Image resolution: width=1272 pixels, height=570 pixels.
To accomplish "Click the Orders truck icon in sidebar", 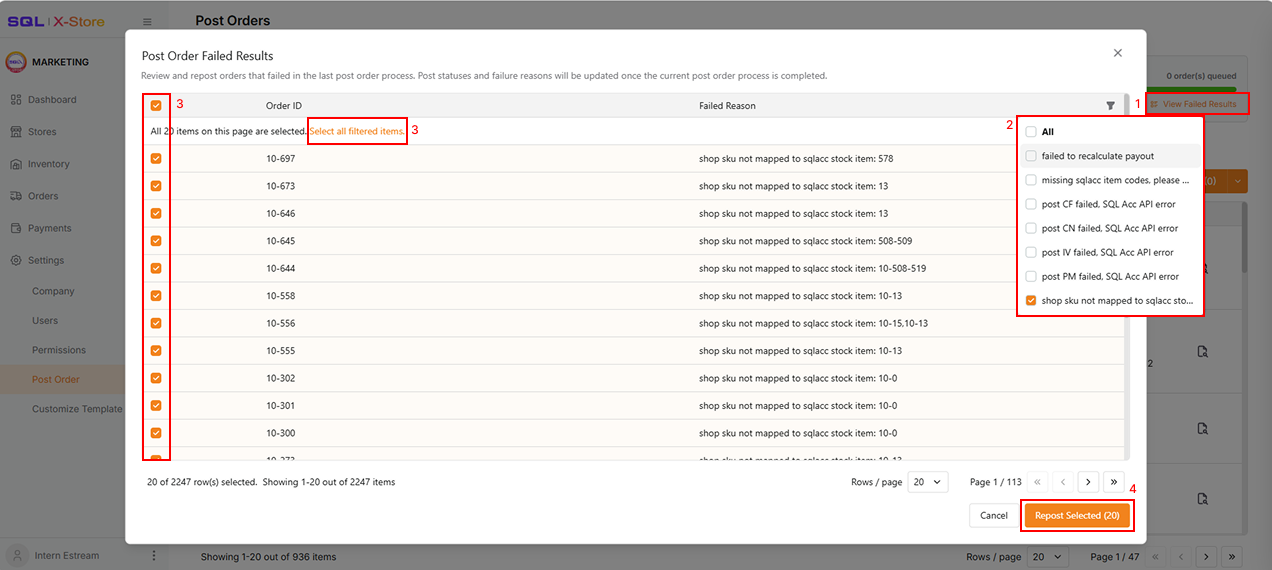I will click(x=16, y=196).
